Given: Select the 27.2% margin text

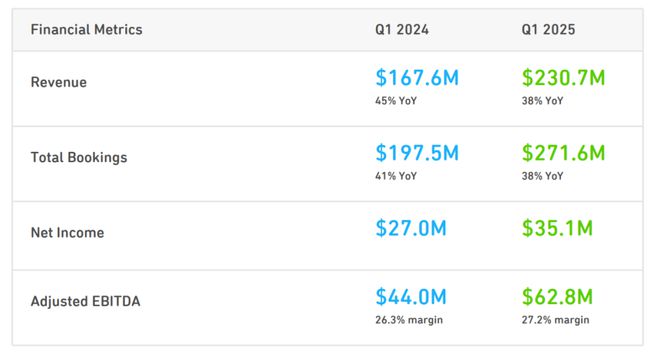Looking at the screenshot, I should (556, 320).
